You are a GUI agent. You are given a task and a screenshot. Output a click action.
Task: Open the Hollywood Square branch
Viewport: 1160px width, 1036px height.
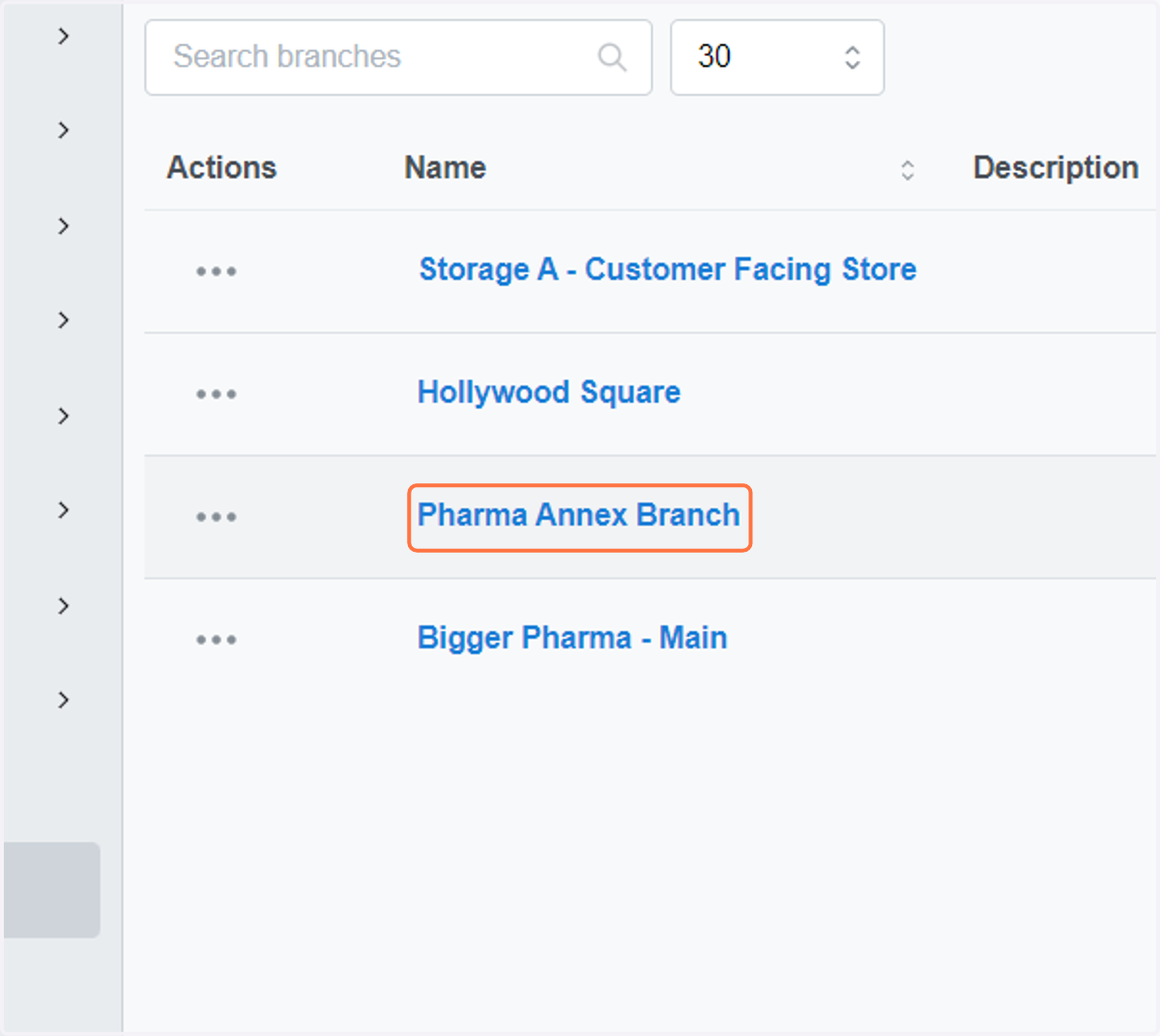click(548, 391)
